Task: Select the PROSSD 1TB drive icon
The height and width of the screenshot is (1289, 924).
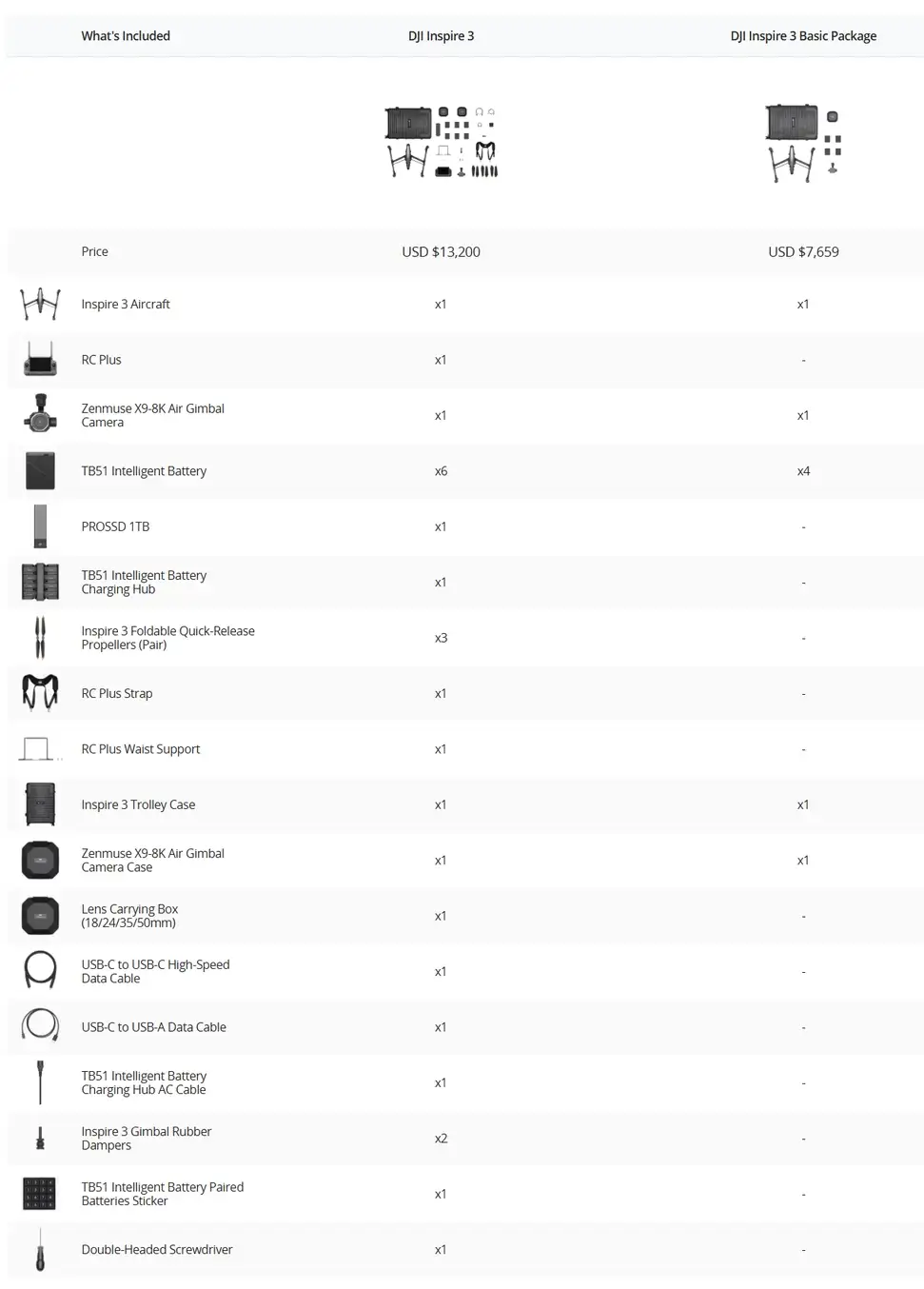Action: (40, 526)
